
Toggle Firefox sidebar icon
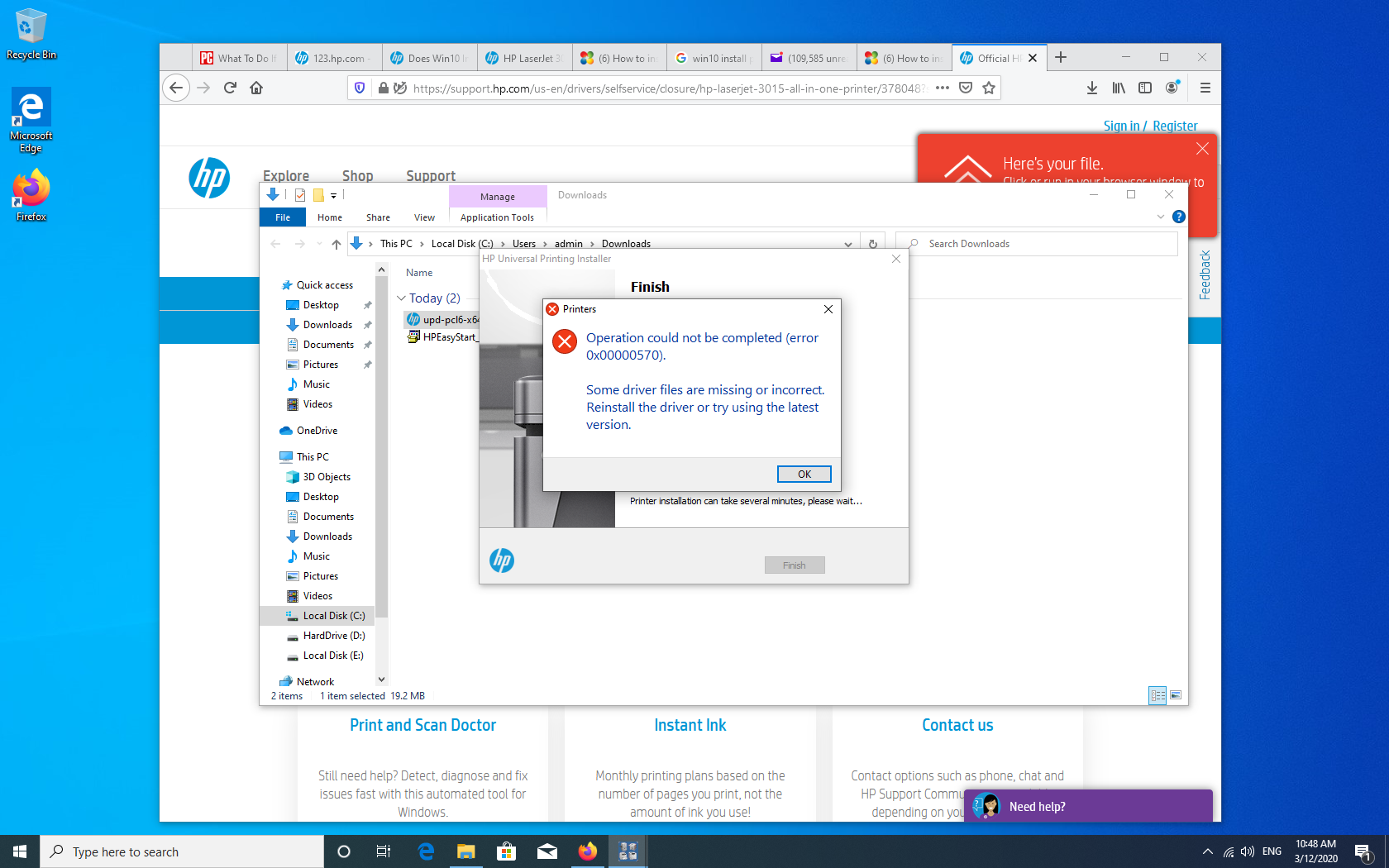tap(1145, 88)
